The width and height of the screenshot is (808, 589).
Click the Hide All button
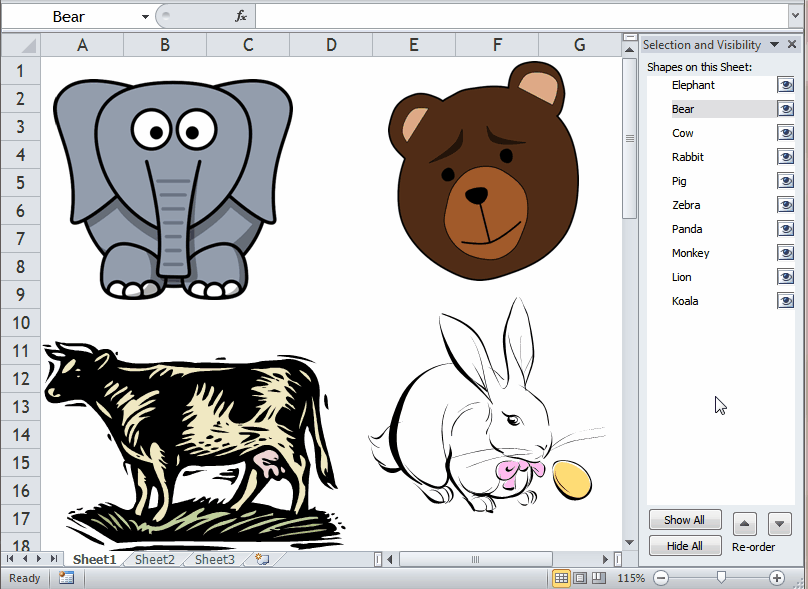tap(685, 546)
